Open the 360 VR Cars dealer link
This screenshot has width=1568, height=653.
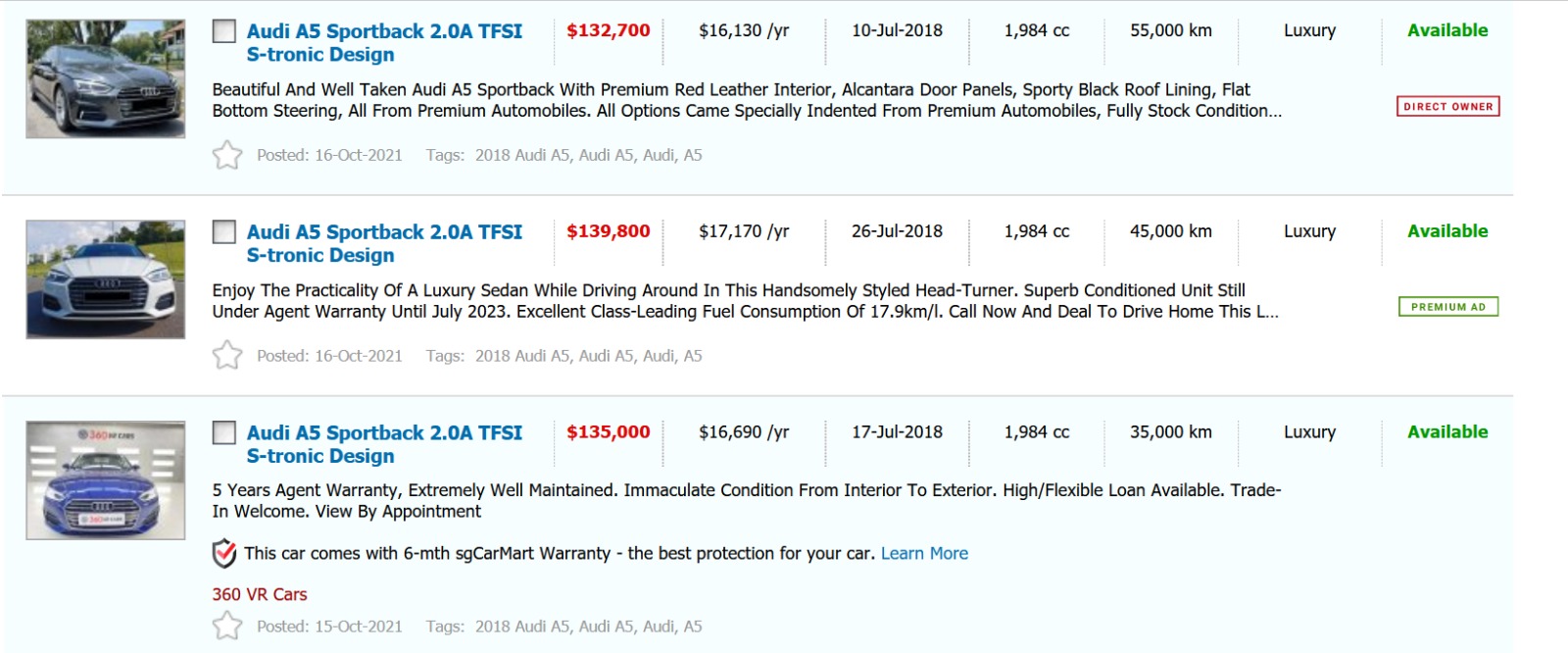pos(260,594)
